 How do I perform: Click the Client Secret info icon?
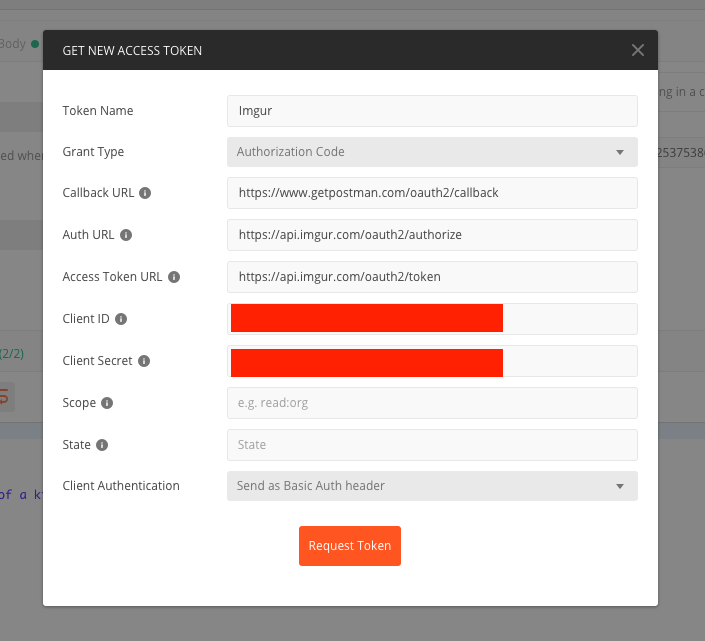pos(144,361)
